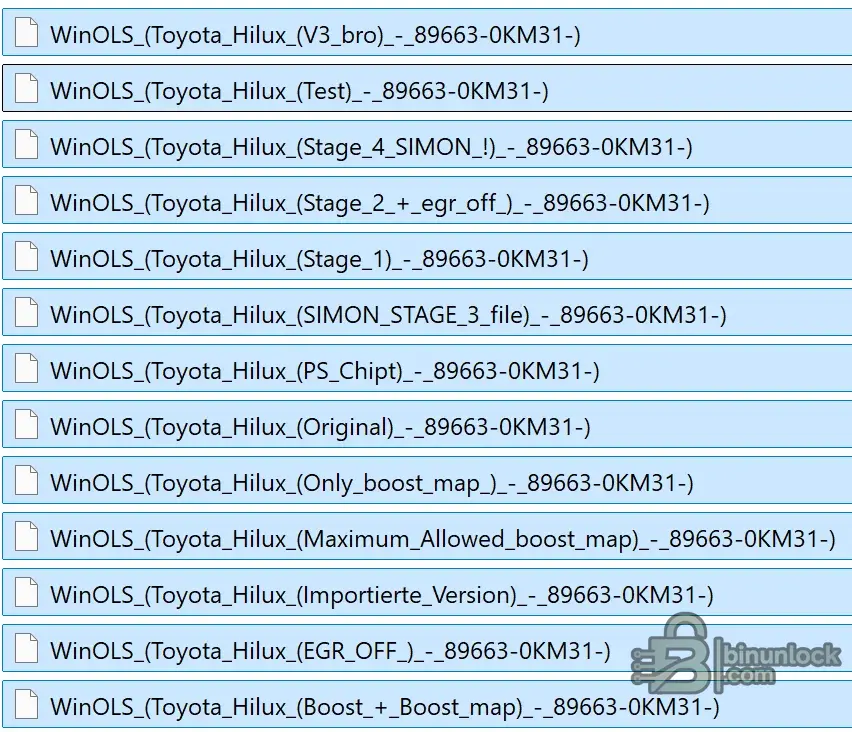
Task: Click the file icon beside Only_boost_map_
Action: [x=26, y=480]
